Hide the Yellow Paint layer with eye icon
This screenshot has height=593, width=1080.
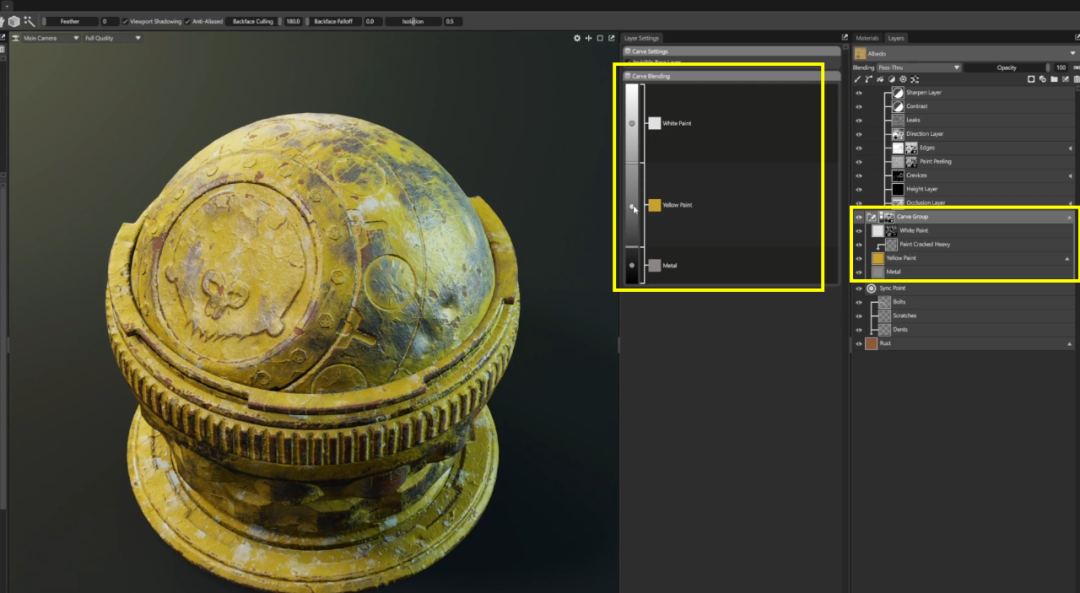pyautogui.click(x=859, y=258)
